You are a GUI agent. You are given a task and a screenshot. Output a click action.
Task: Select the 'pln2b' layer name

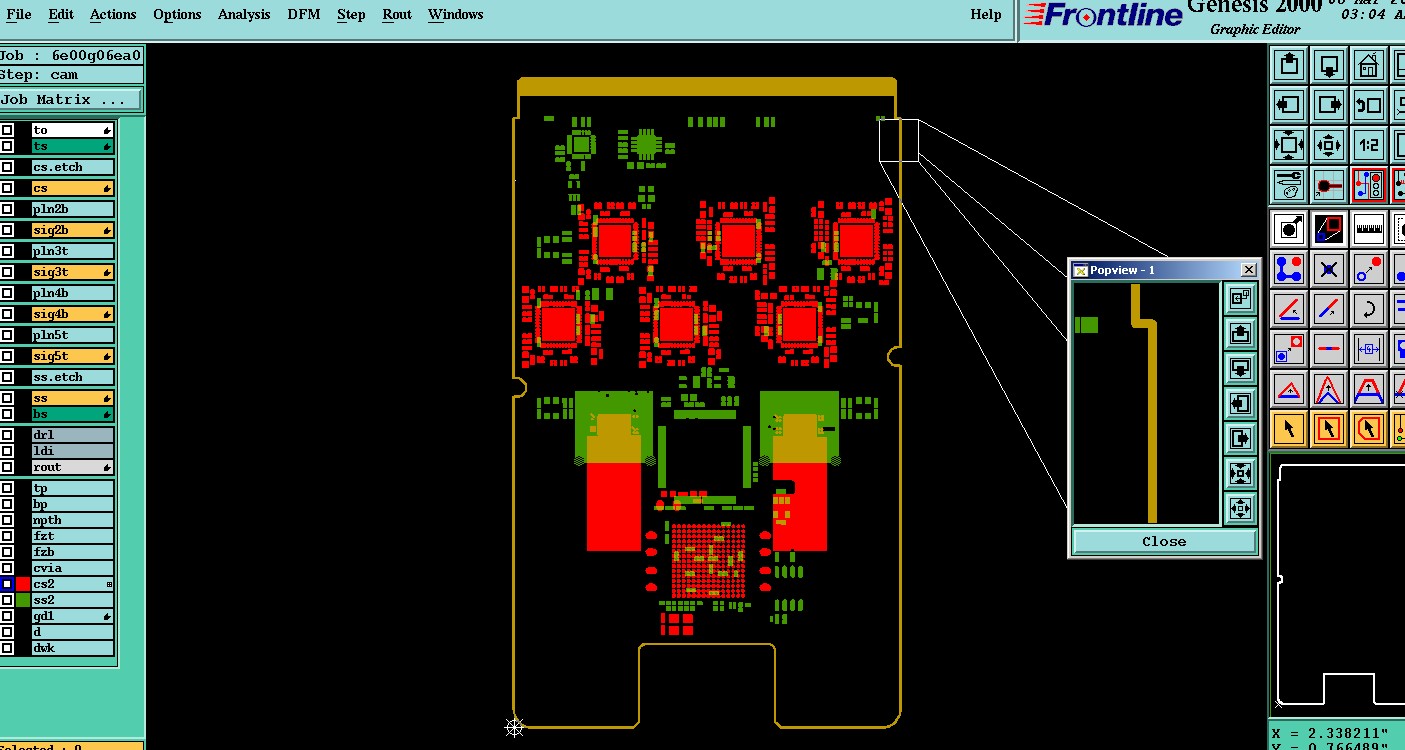pos(72,209)
